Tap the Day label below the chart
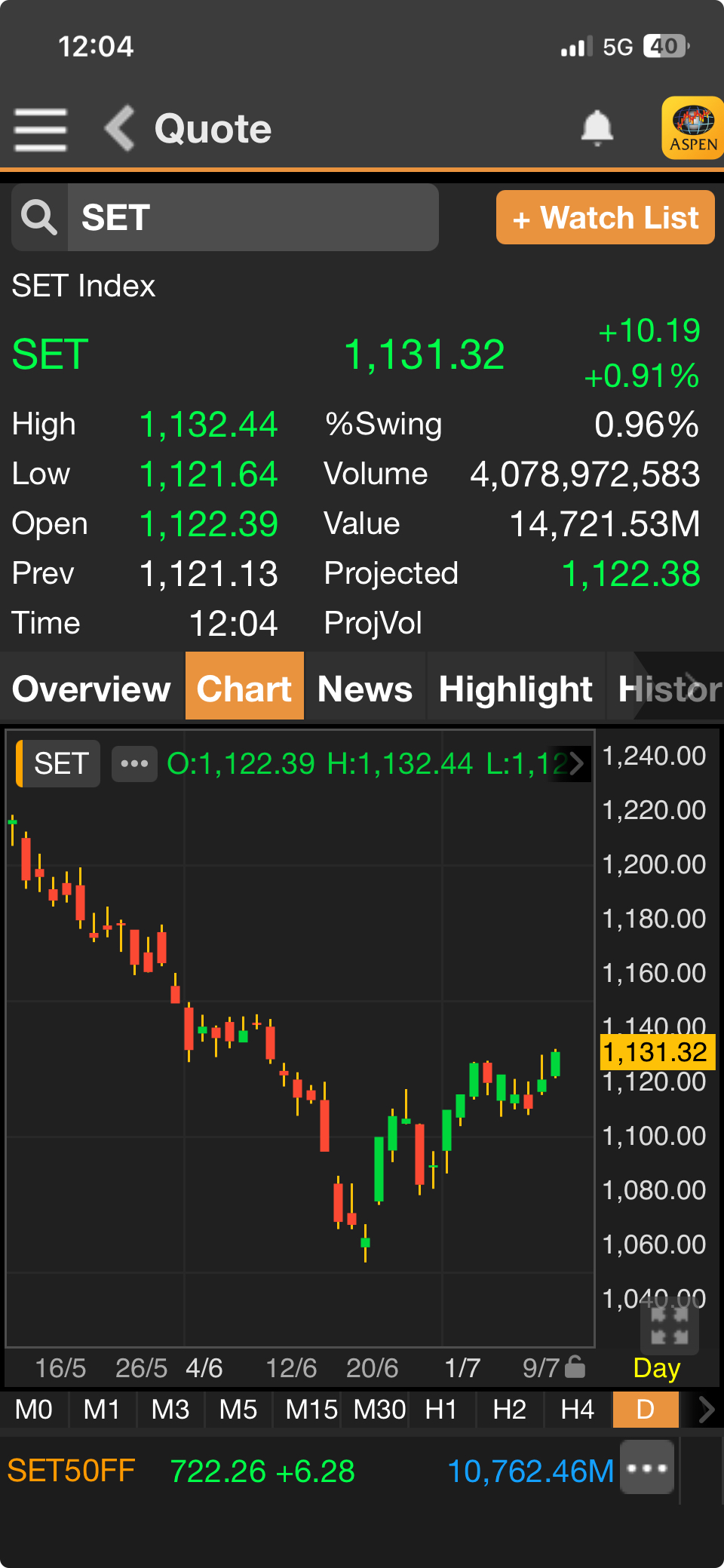The width and height of the screenshot is (724, 1568). pyautogui.click(x=657, y=1367)
